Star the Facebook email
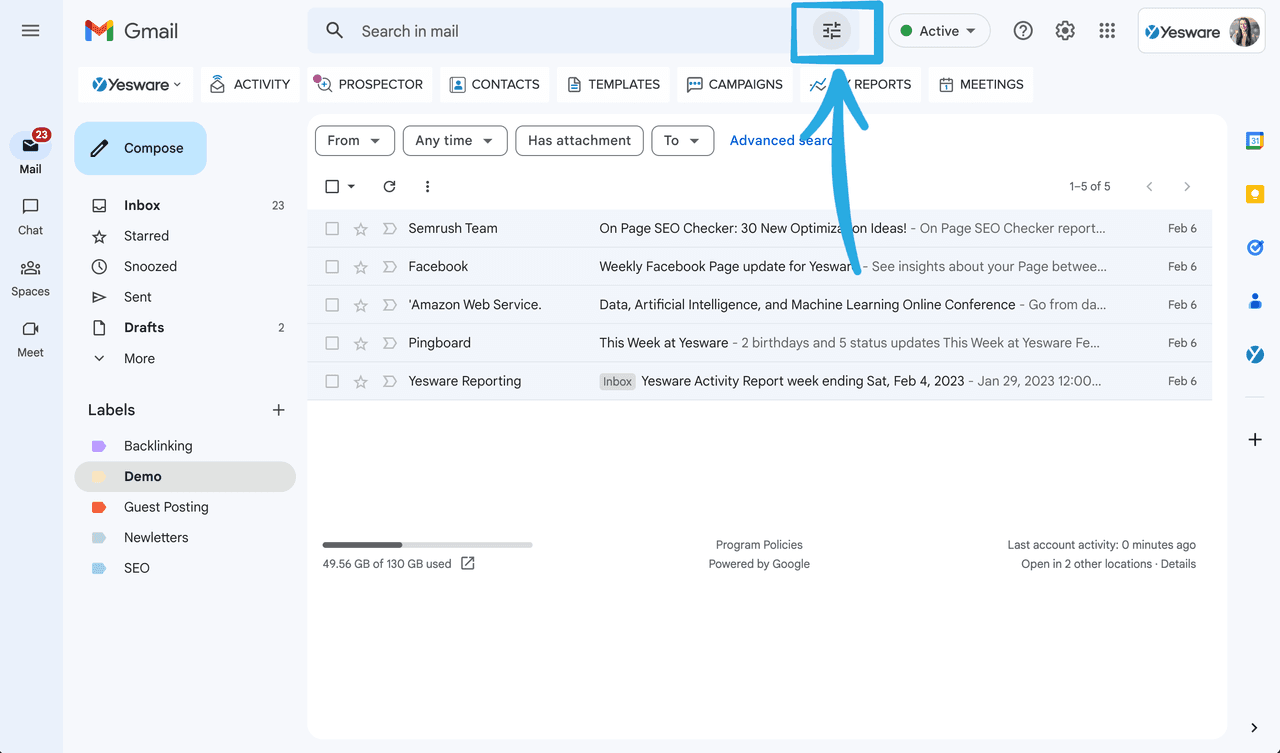1280x753 pixels. [360, 266]
